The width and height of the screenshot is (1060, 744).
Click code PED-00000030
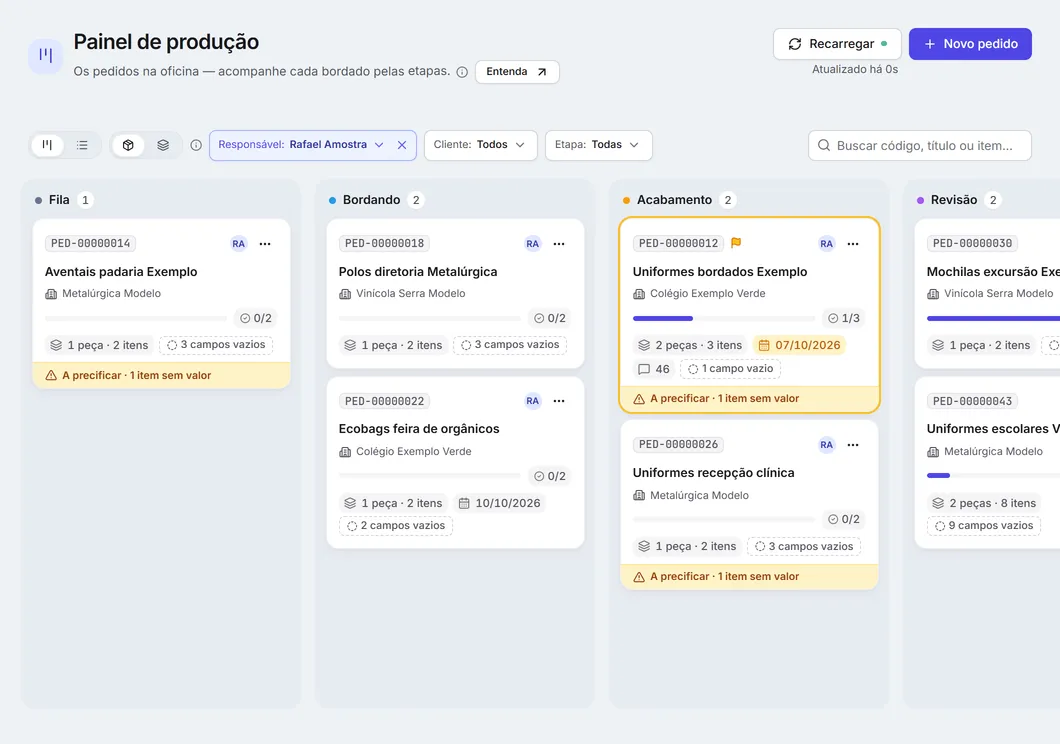pyautogui.click(x=972, y=243)
